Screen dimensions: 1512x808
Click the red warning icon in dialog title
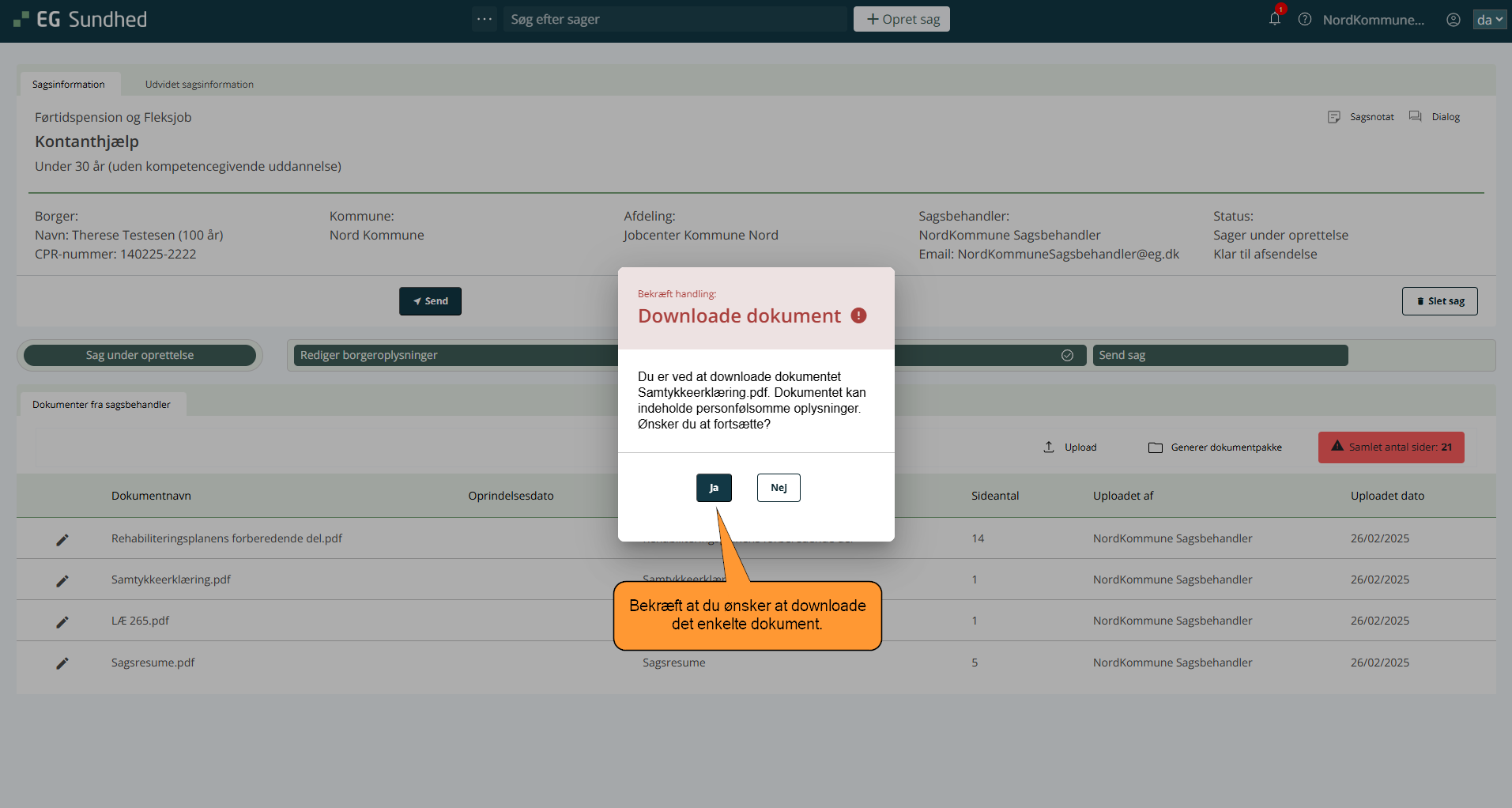858,315
